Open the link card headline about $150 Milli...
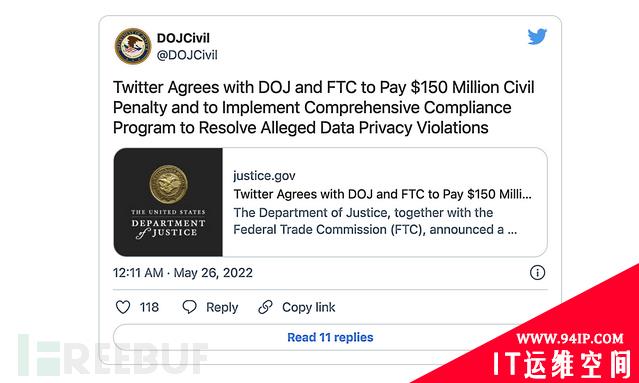This screenshot has height=383, width=639. point(382,194)
